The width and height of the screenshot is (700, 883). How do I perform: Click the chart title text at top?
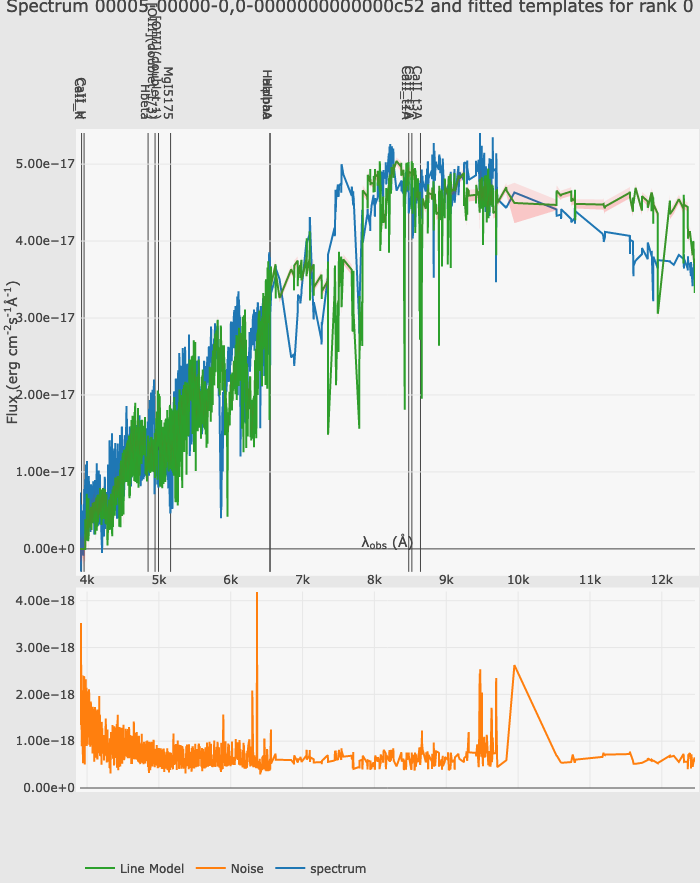(x=350, y=9)
